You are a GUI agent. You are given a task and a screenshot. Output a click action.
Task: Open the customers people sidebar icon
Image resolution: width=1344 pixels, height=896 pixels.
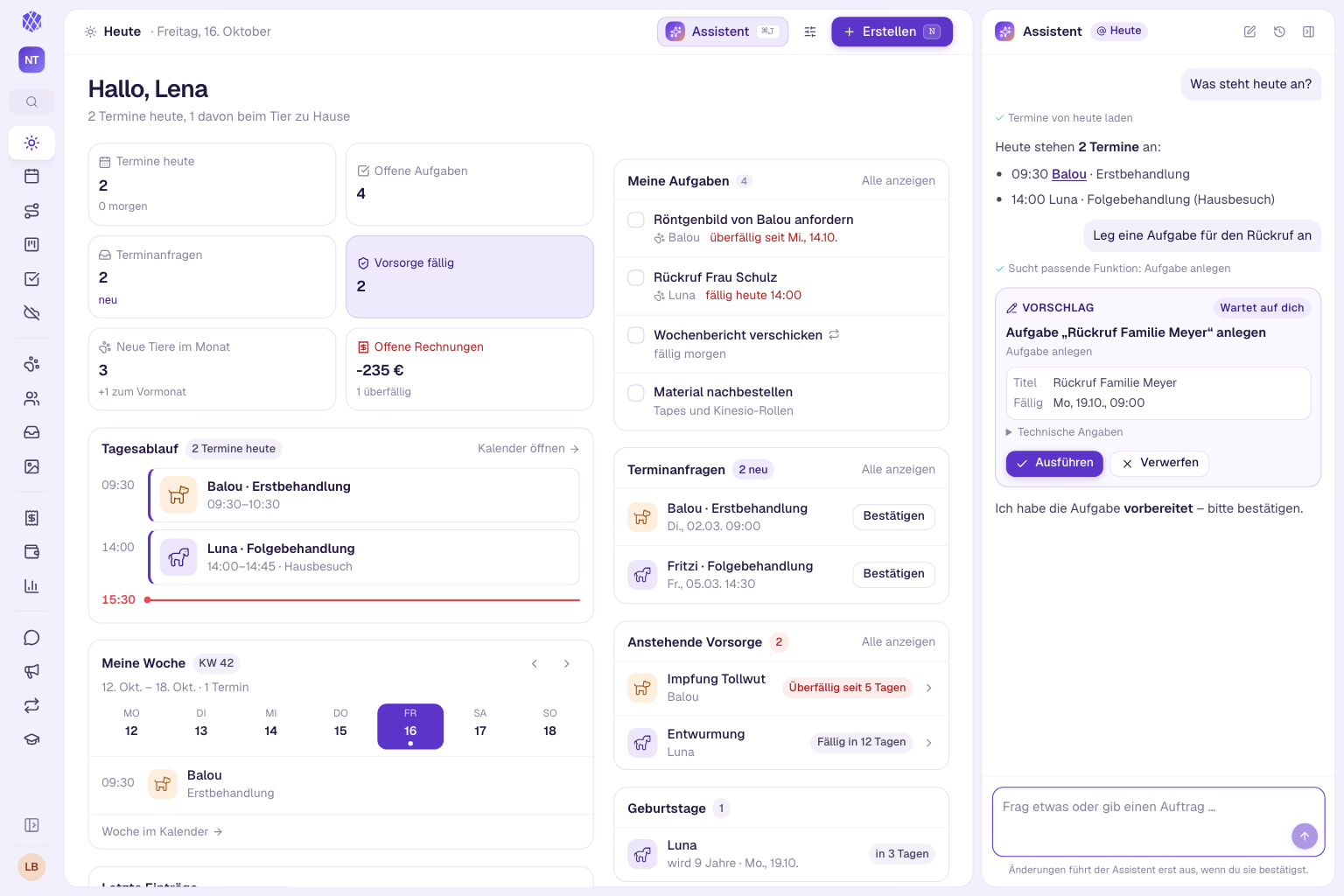(x=31, y=398)
